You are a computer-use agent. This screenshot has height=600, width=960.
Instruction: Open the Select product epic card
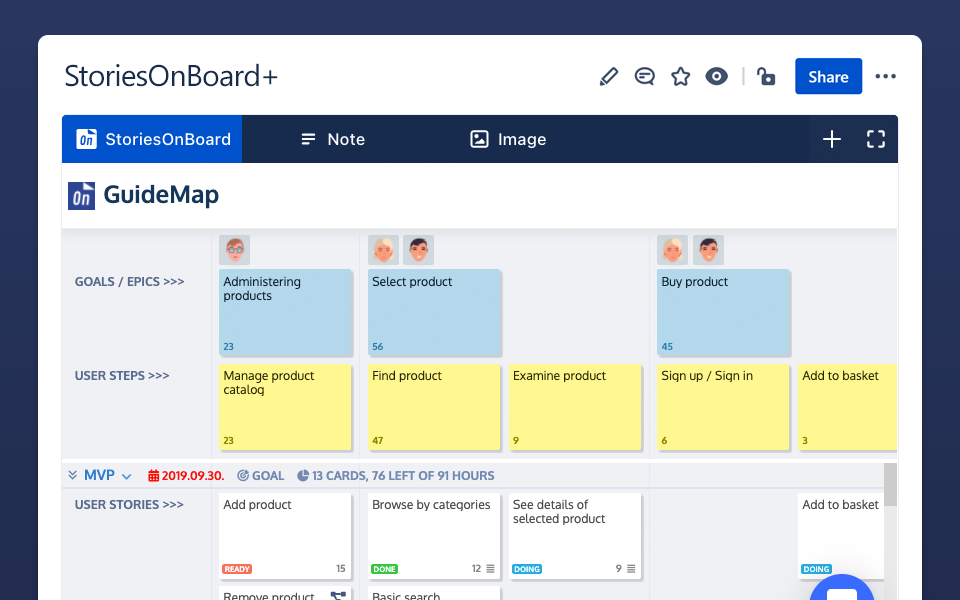pyautogui.click(x=434, y=312)
